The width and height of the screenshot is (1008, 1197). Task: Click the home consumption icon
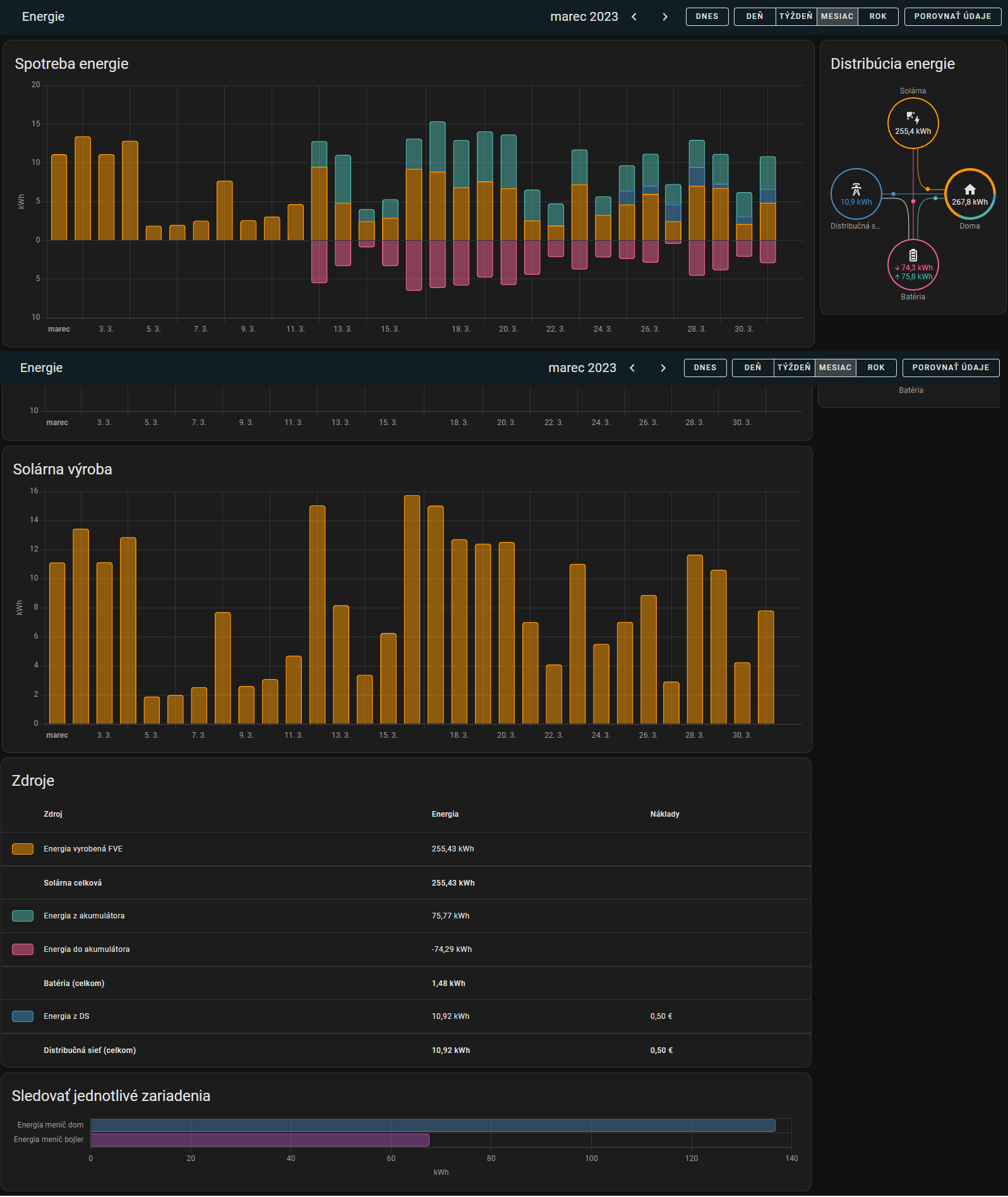tap(969, 189)
